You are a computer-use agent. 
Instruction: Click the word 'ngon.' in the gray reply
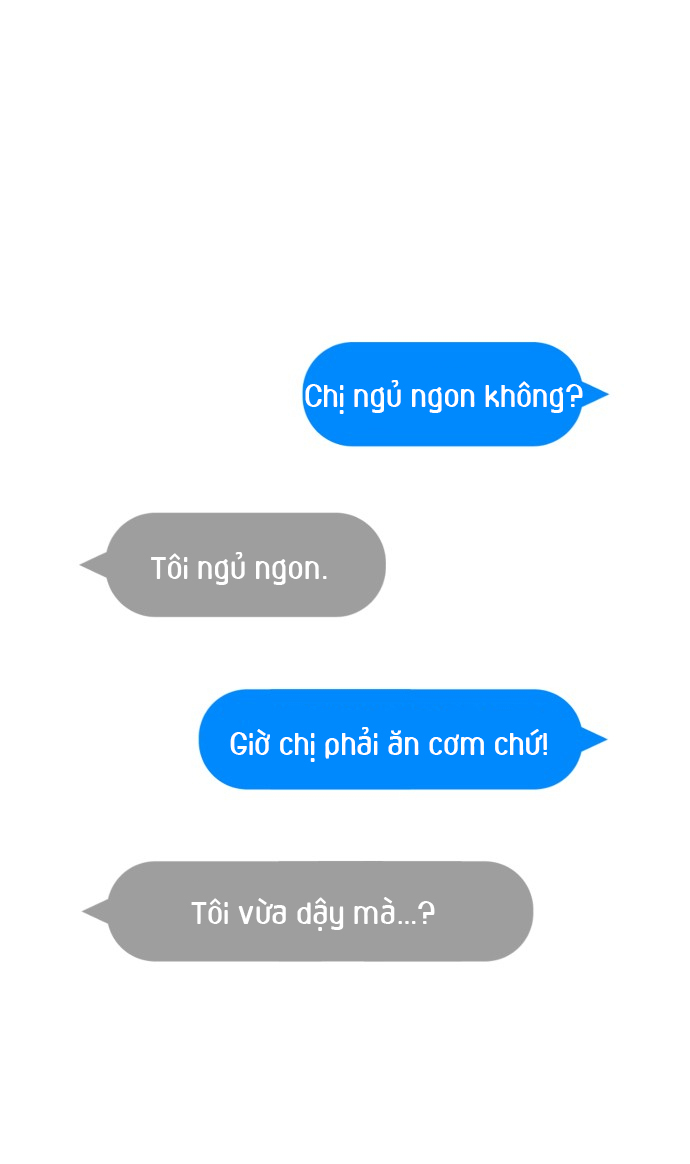[290, 570]
